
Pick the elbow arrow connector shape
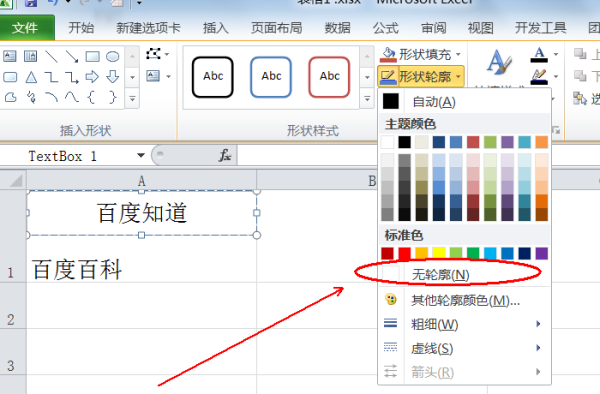(72, 77)
